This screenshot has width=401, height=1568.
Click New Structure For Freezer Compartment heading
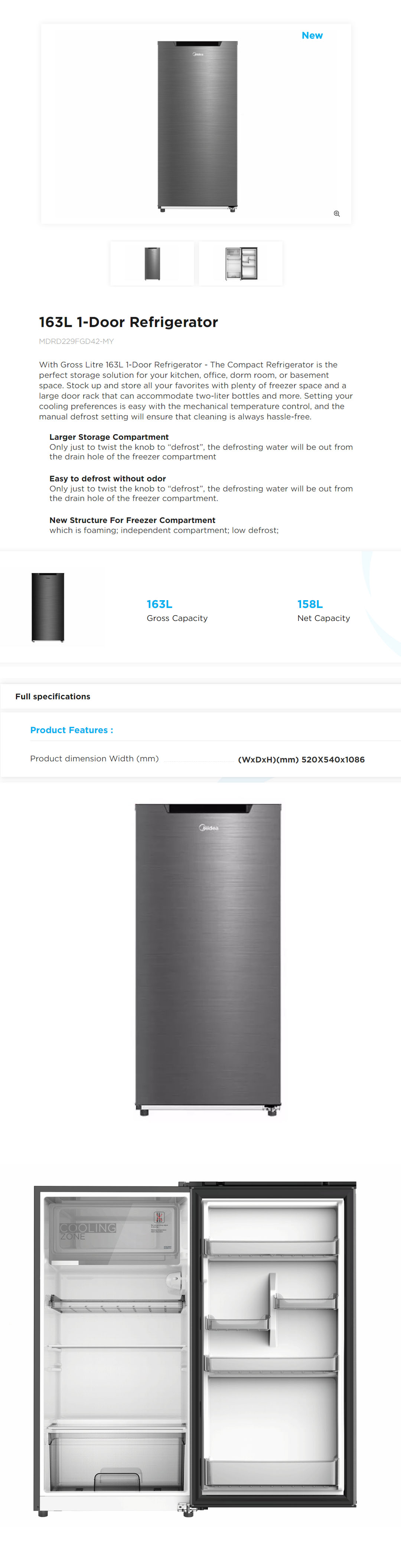pyautogui.click(x=132, y=520)
